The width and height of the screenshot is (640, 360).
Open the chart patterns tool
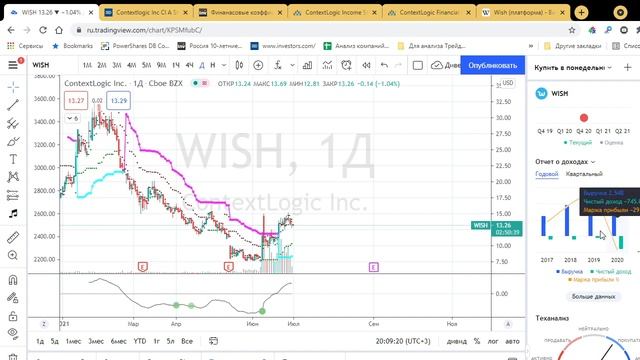click(13, 177)
